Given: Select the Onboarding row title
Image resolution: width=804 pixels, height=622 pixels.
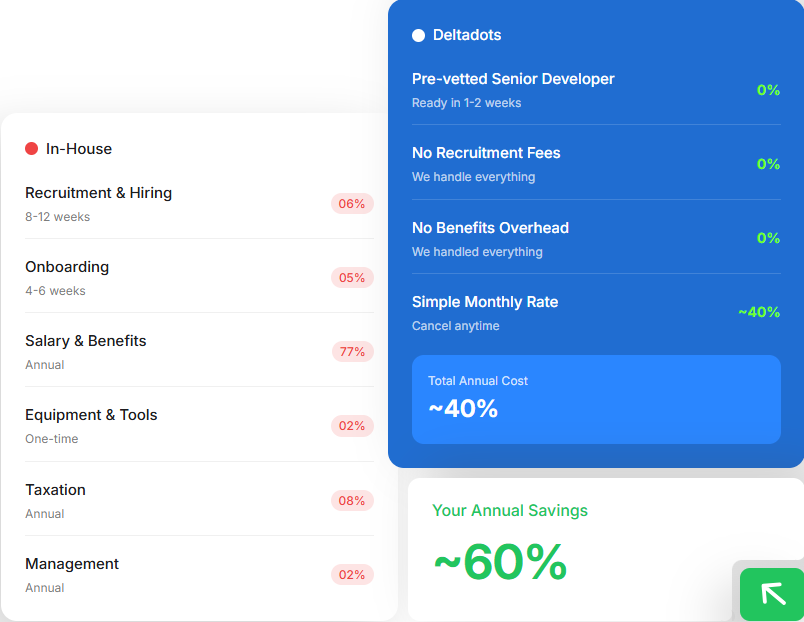Looking at the screenshot, I should coord(67,267).
